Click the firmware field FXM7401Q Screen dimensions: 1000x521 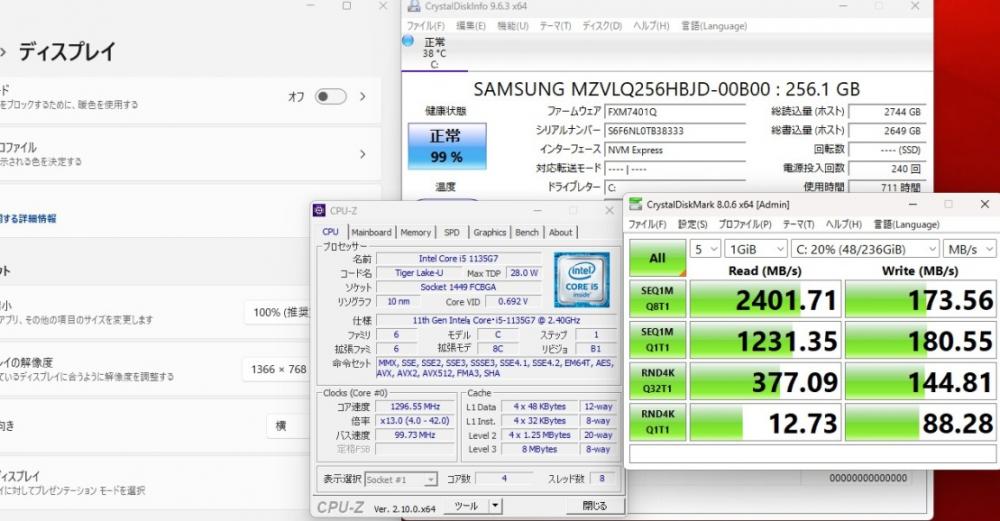click(674, 112)
